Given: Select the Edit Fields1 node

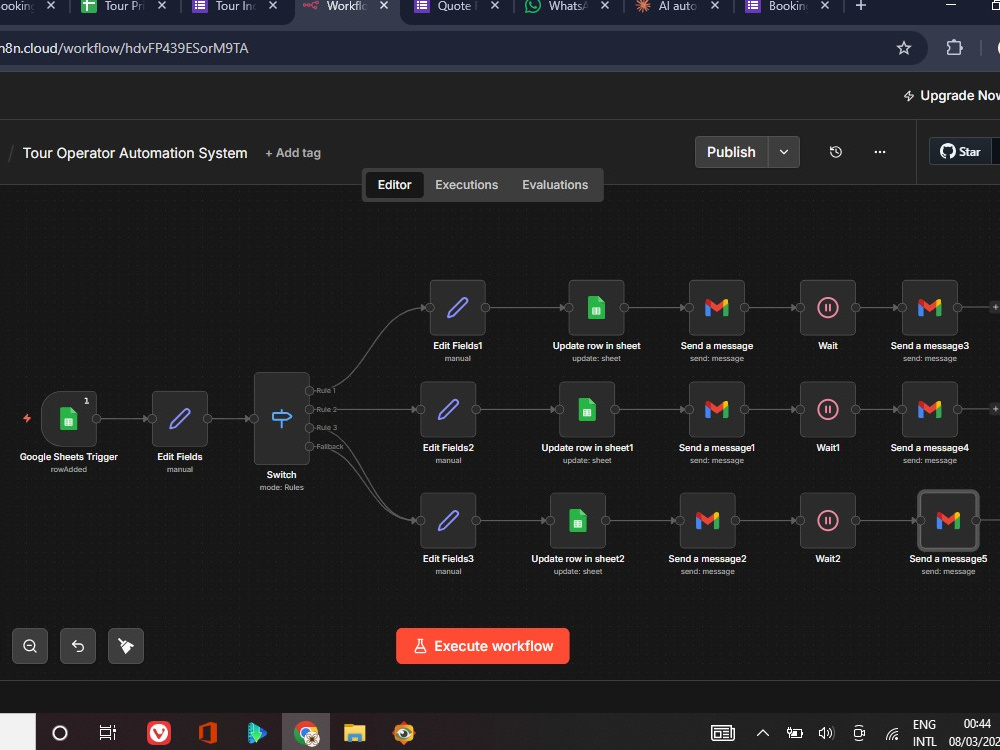Looking at the screenshot, I should pos(457,307).
